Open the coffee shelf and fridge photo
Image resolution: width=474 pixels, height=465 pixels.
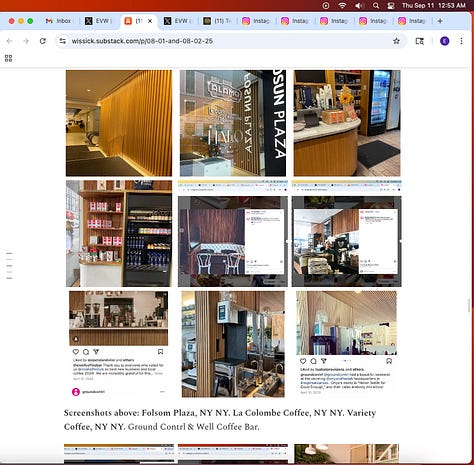tap(119, 233)
